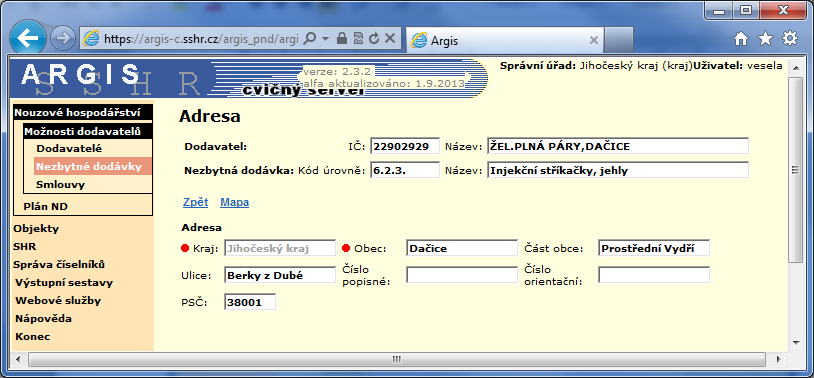Click the Adresa page heading
This screenshot has width=814, height=378.
tap(210, 116)
